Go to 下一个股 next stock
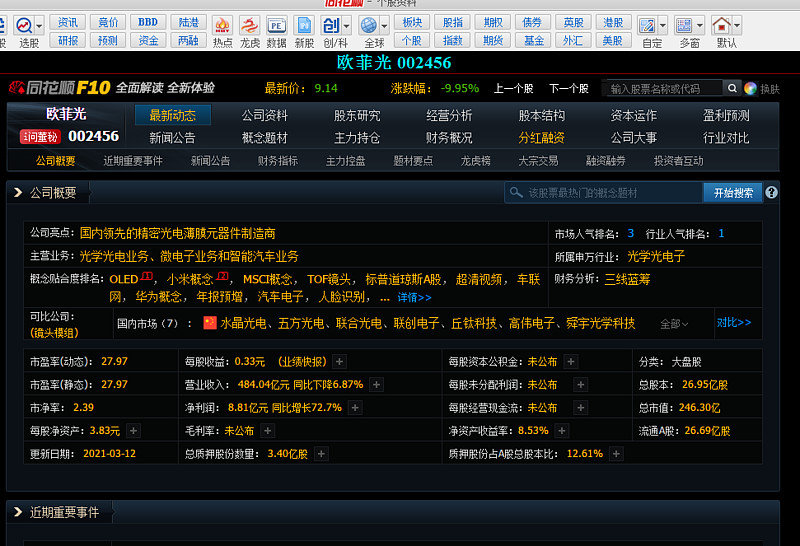This screenshot has height=546, width=800. [x=569, y=89]
